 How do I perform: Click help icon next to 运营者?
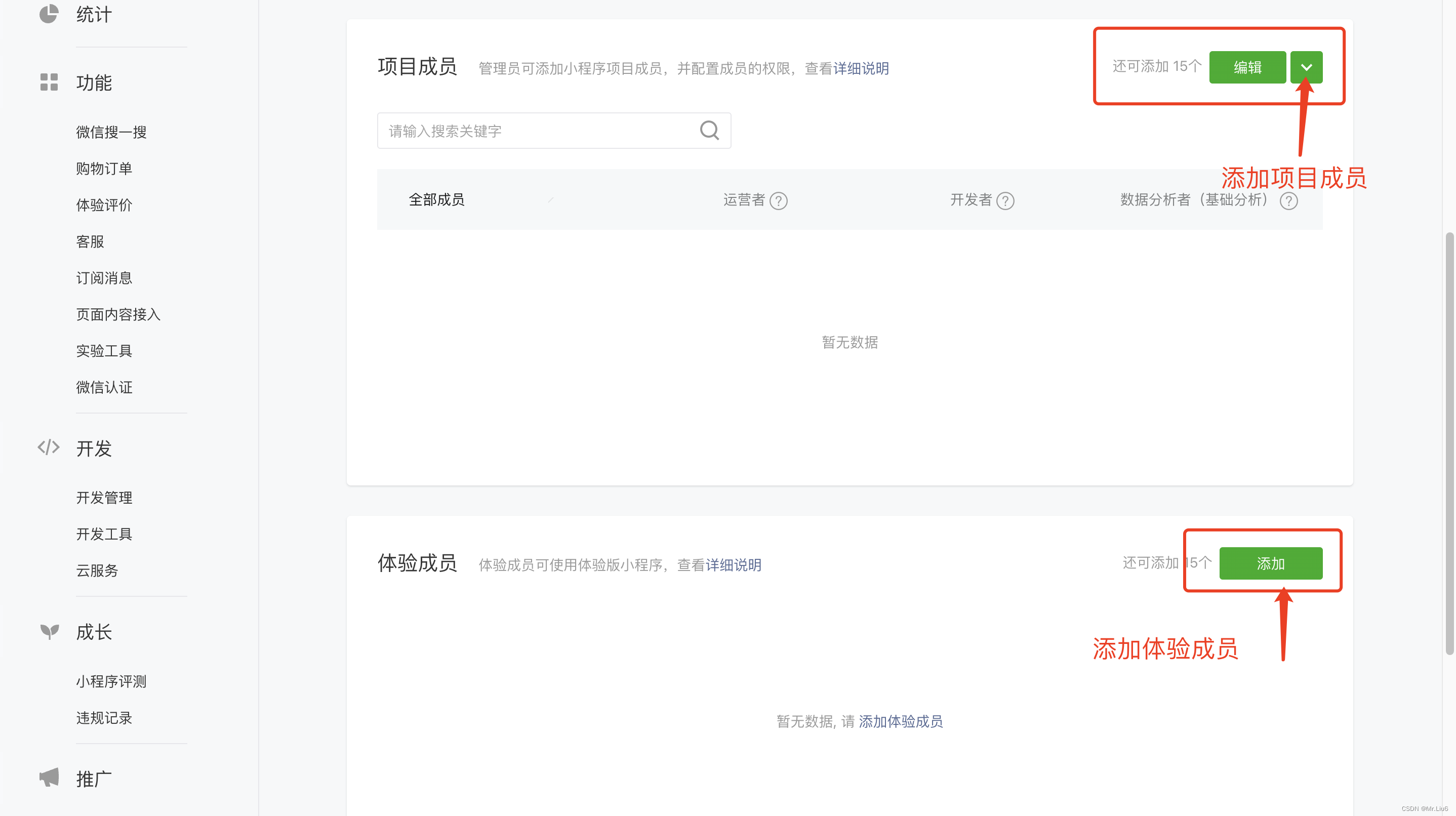(x=778, y=200)
